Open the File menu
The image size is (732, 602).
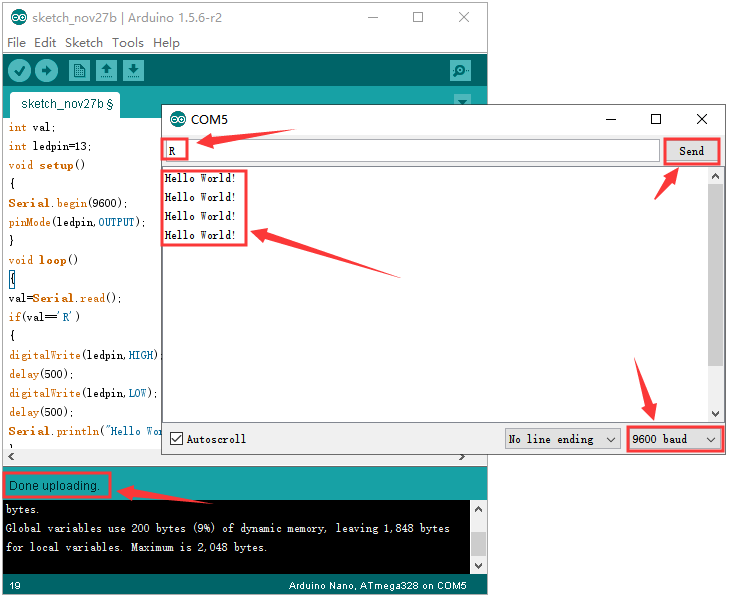pos(16,43)
